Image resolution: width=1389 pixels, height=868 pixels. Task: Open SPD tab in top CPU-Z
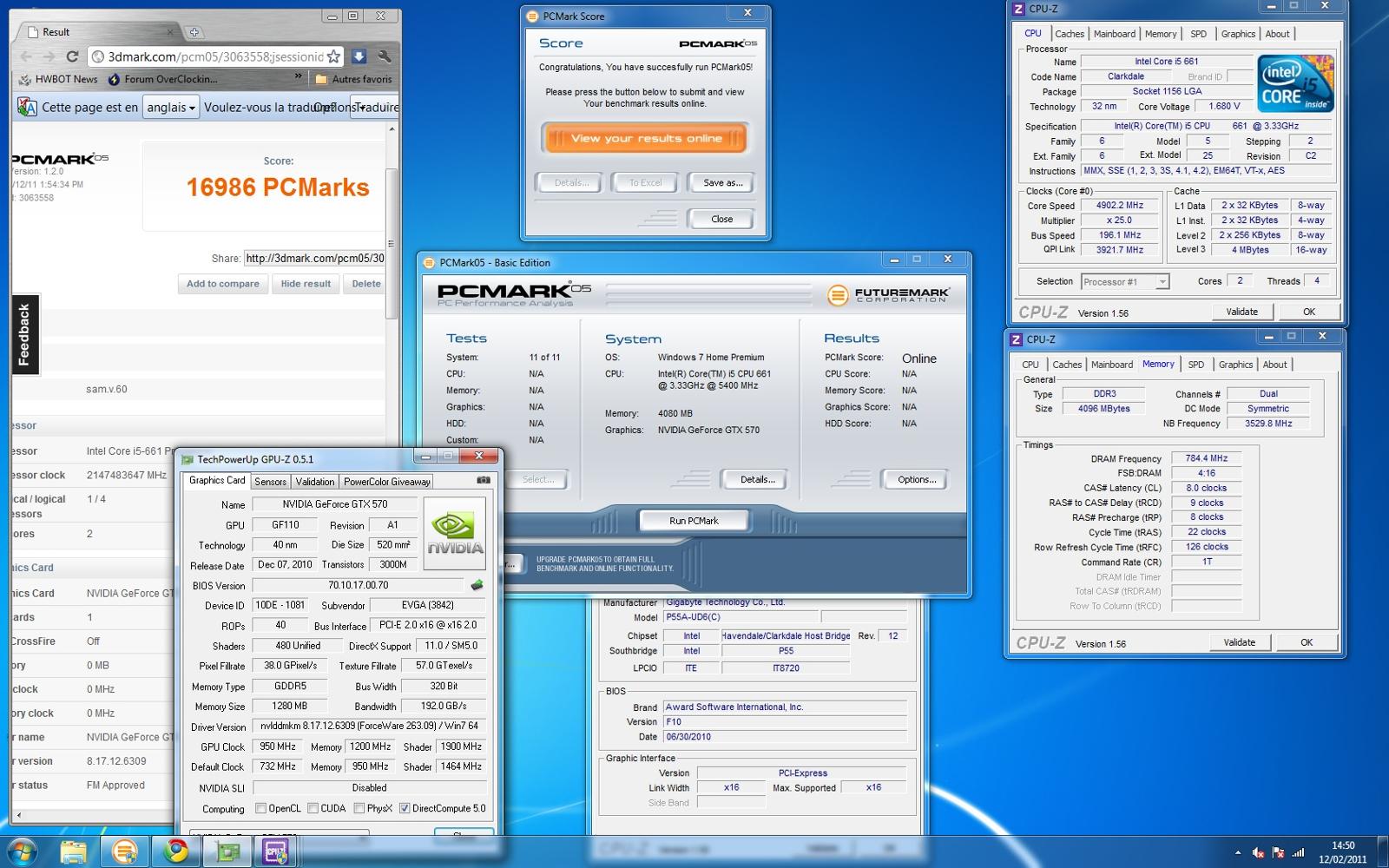[x=1199, y=34]
